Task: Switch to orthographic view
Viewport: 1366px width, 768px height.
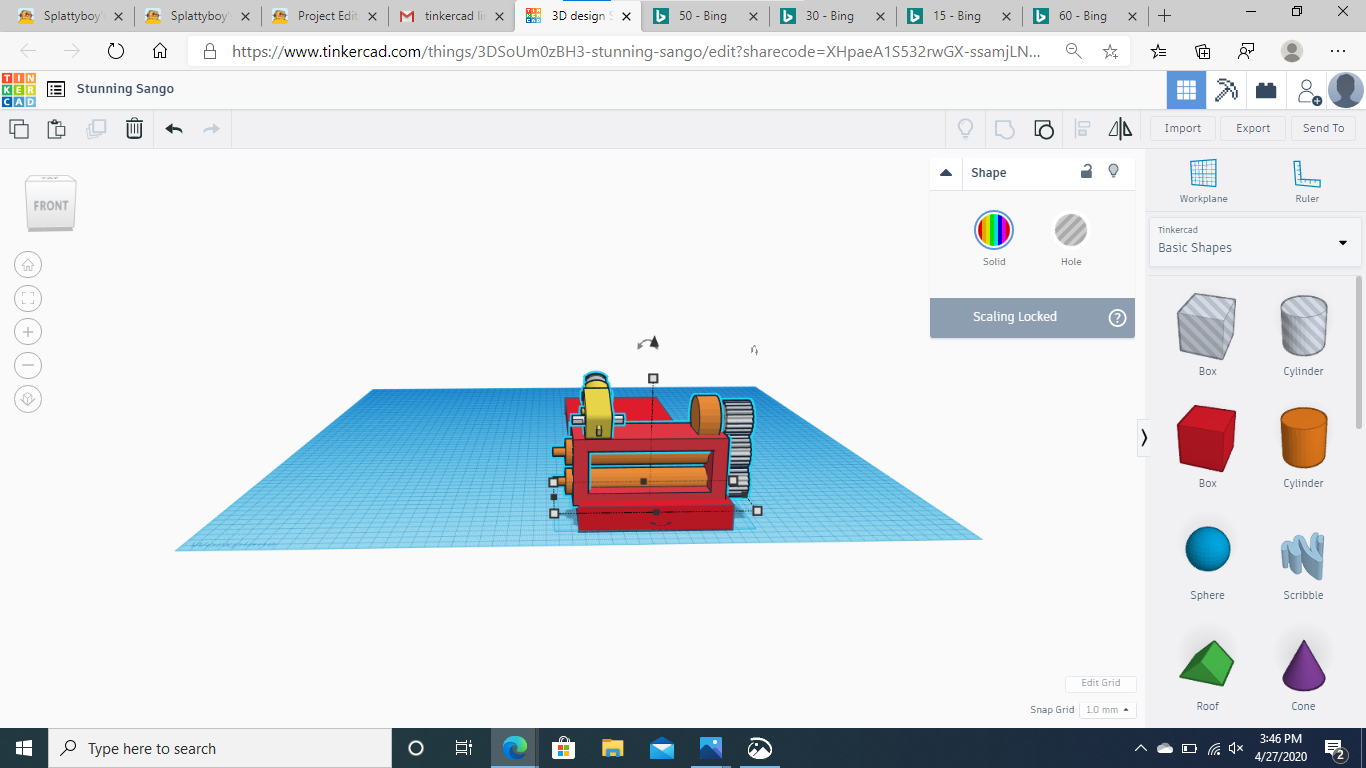Action: pyautogui.click(x=28, y=399)
